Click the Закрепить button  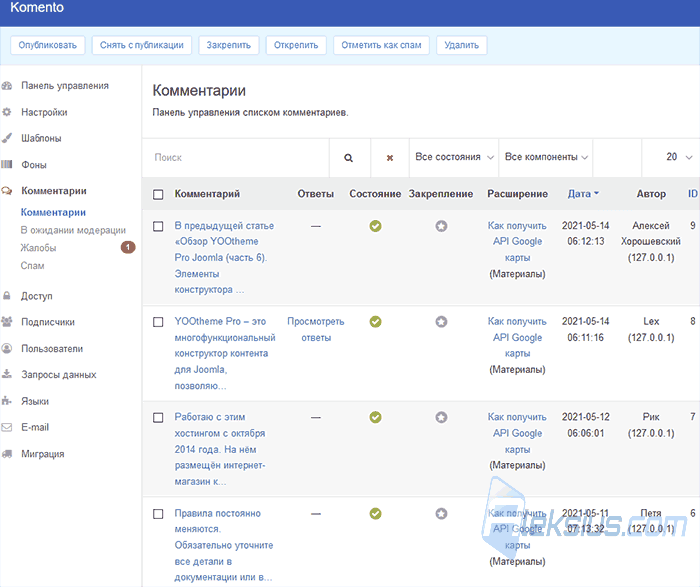229,45
